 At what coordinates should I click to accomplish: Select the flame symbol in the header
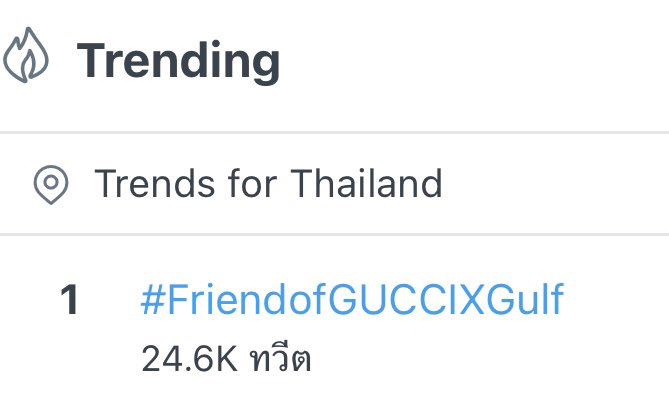pos(26,60)
